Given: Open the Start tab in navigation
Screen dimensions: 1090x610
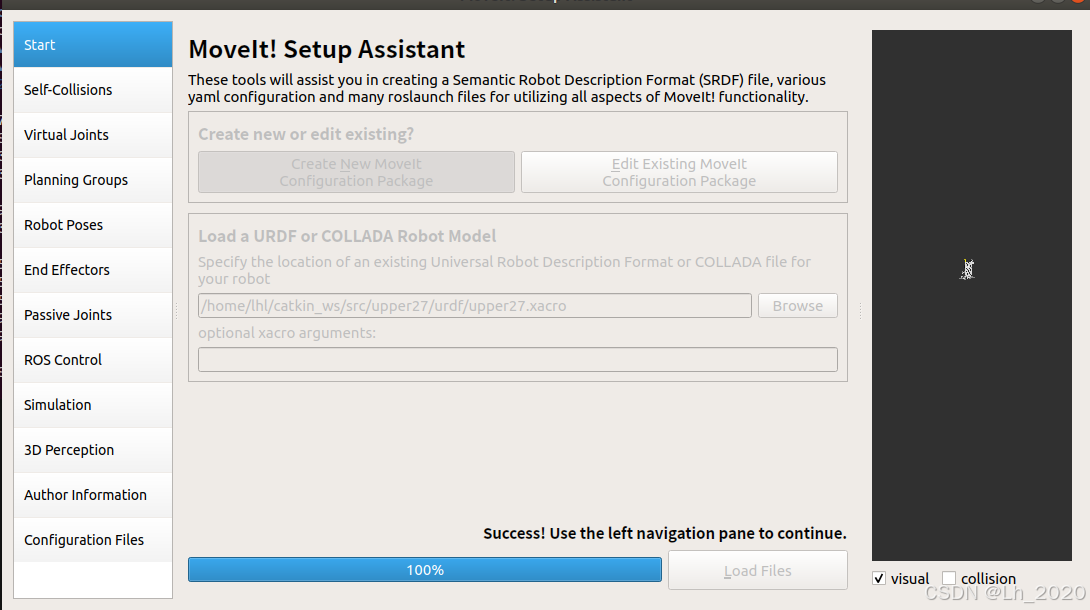Looking at the screenshot, I should pyautogui.click(x=92, y=44).
